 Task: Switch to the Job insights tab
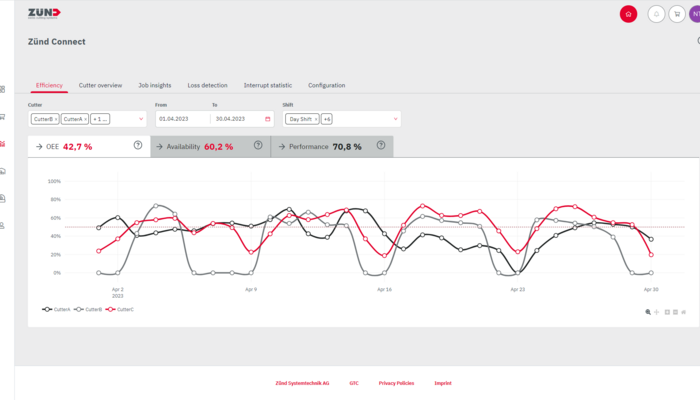(154, 85)
